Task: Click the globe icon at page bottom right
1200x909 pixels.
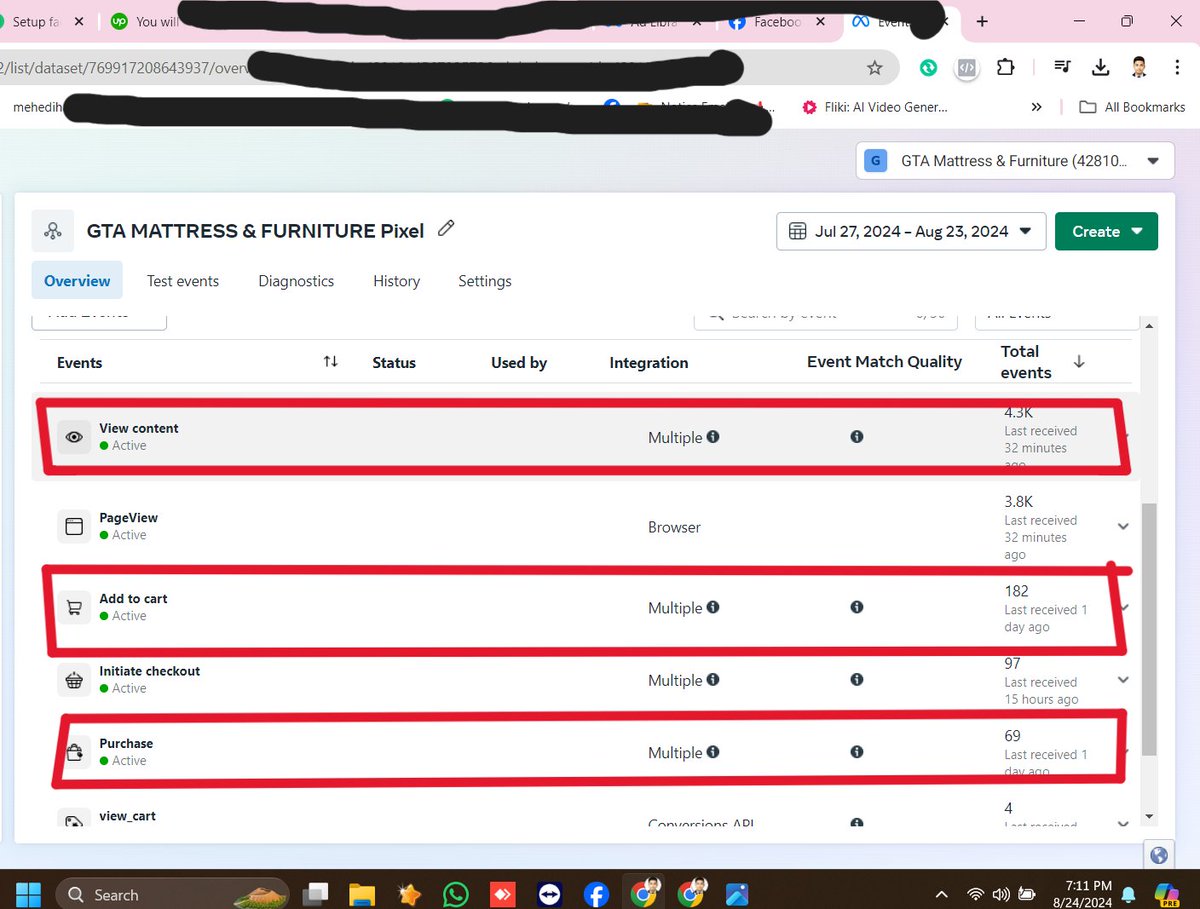Action: tap(1159, 855)
